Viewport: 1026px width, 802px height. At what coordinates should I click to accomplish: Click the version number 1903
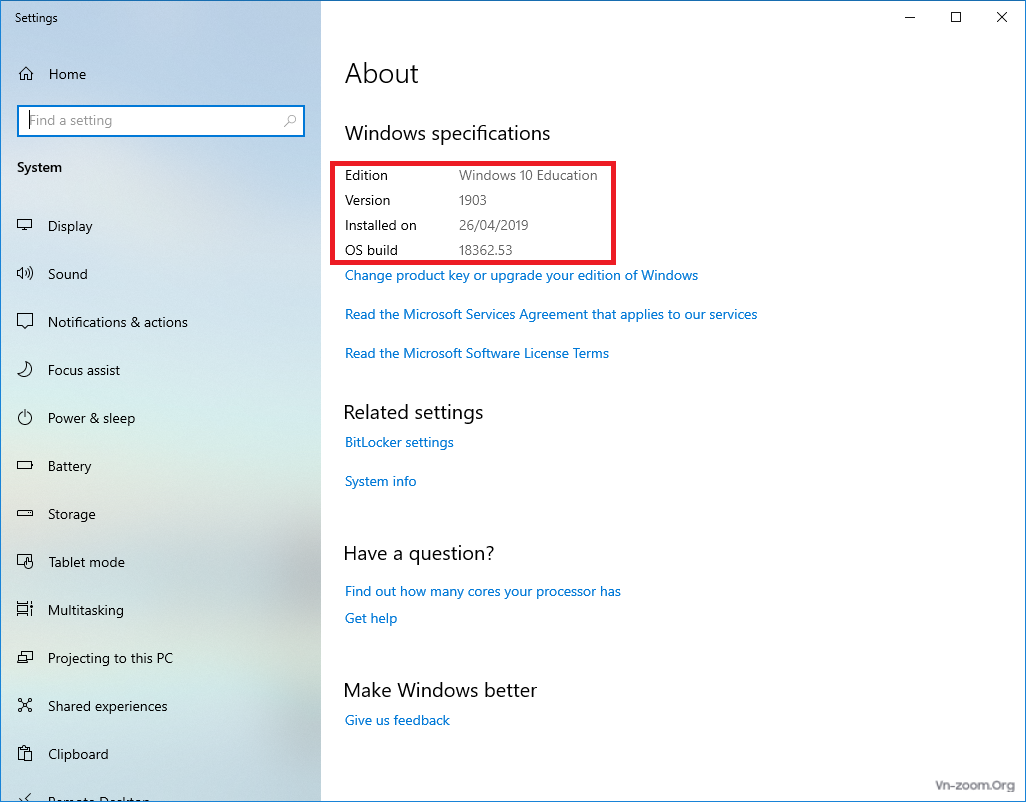pos(472,200)
